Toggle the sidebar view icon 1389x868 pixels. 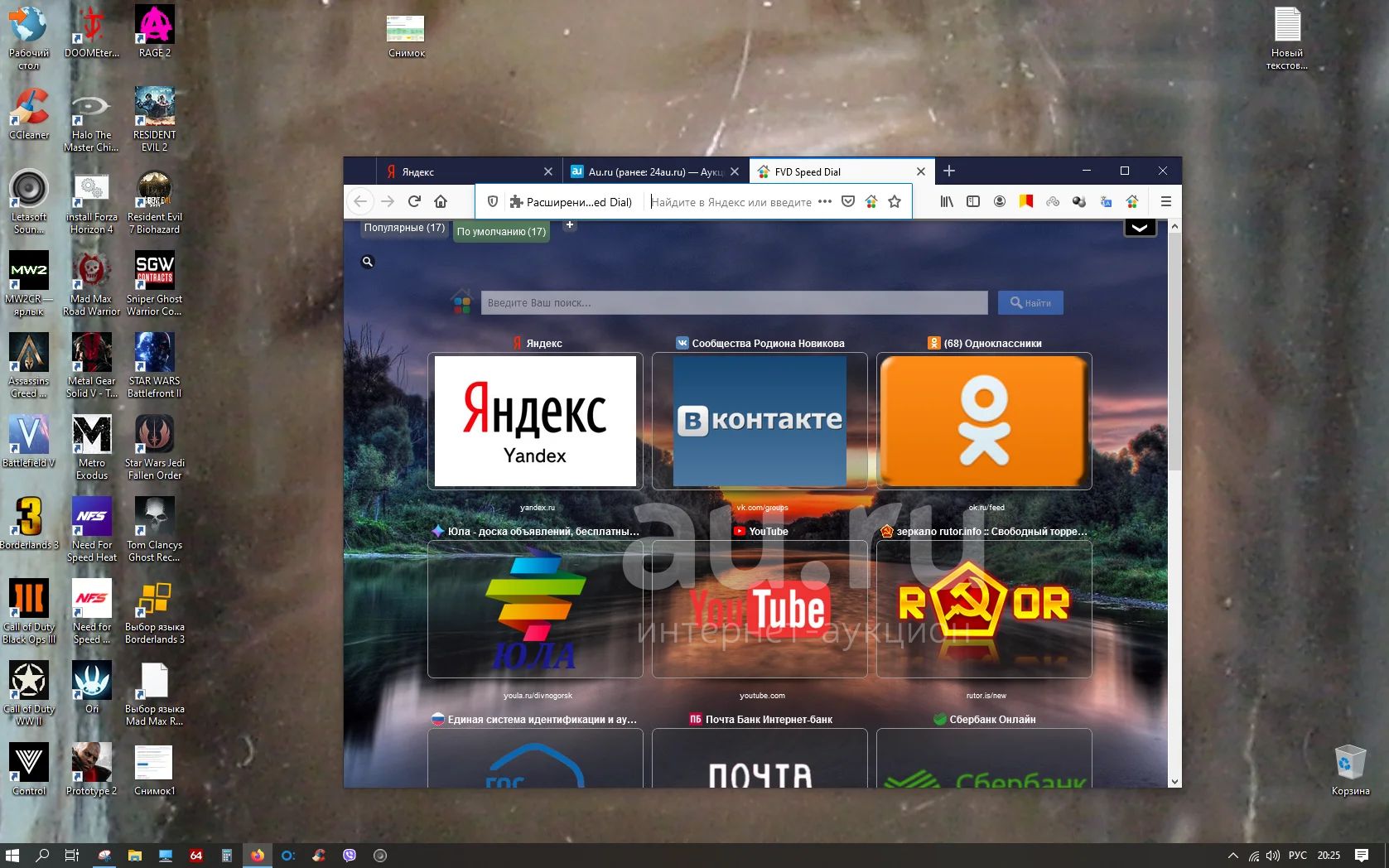coord(973,201)
